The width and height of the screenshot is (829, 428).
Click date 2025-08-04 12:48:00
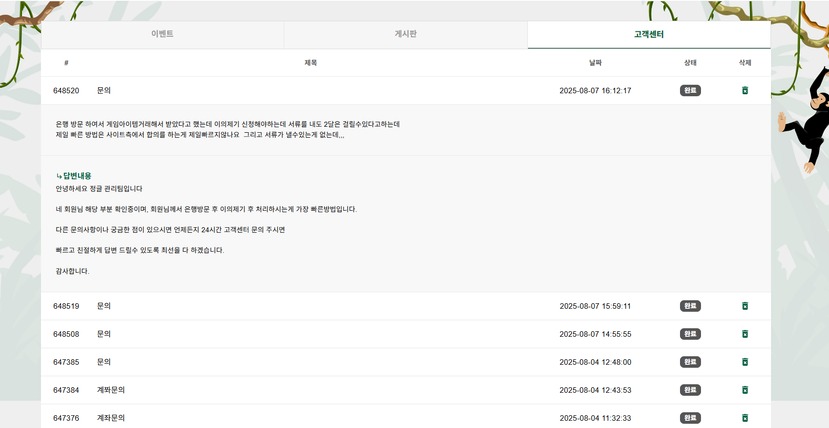coord(595,362)
